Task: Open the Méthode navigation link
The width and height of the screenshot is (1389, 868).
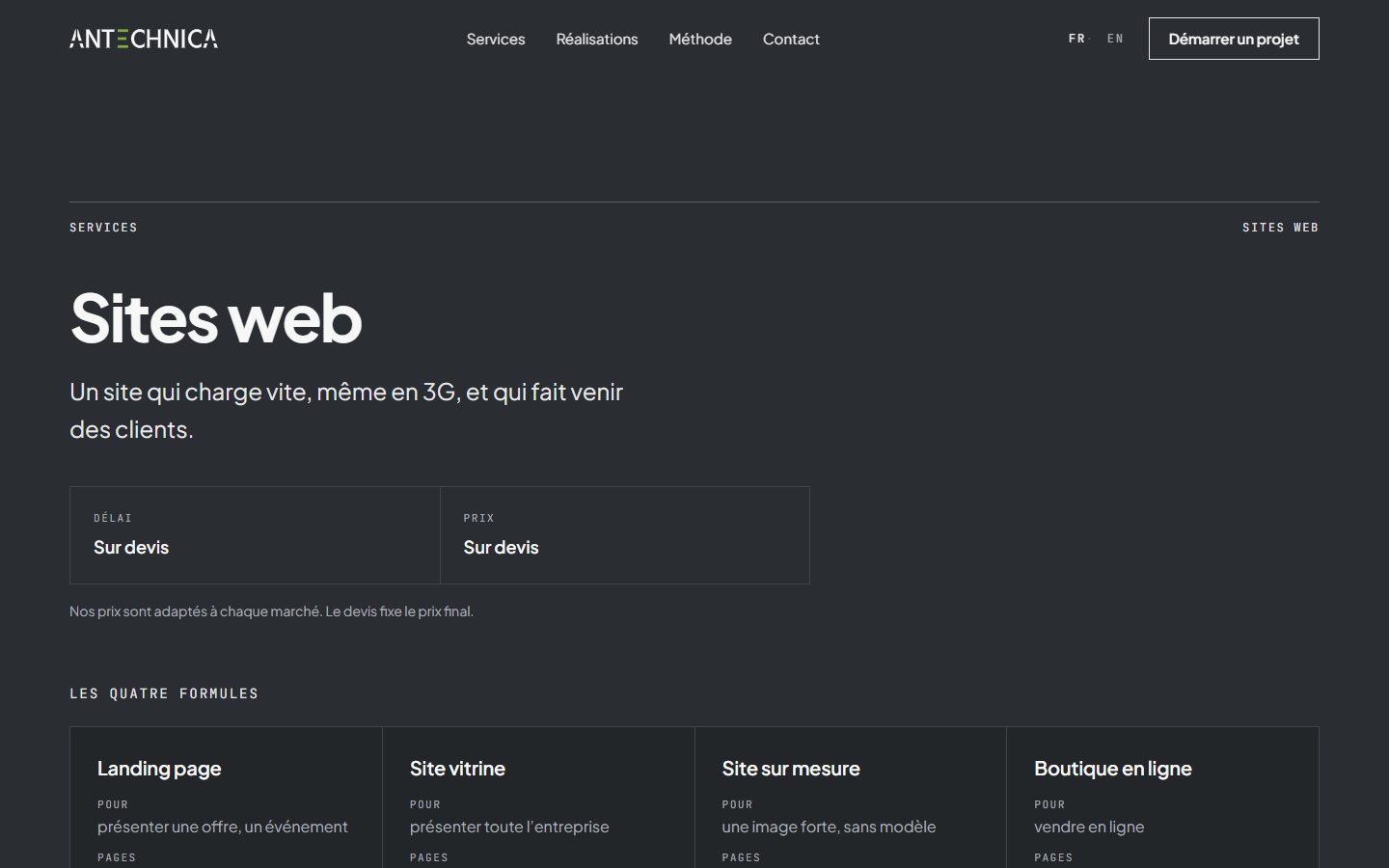Action: (x=700, y=39)
